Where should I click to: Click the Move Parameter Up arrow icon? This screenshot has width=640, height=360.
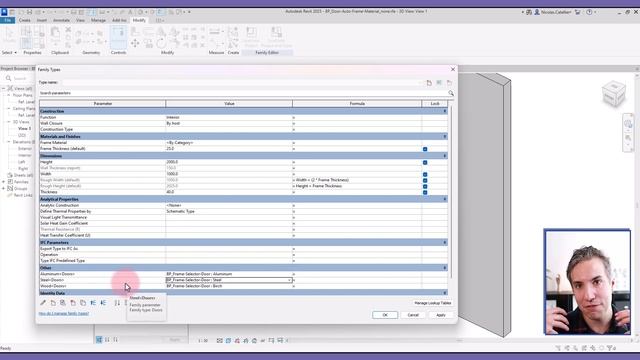[93, 303]
